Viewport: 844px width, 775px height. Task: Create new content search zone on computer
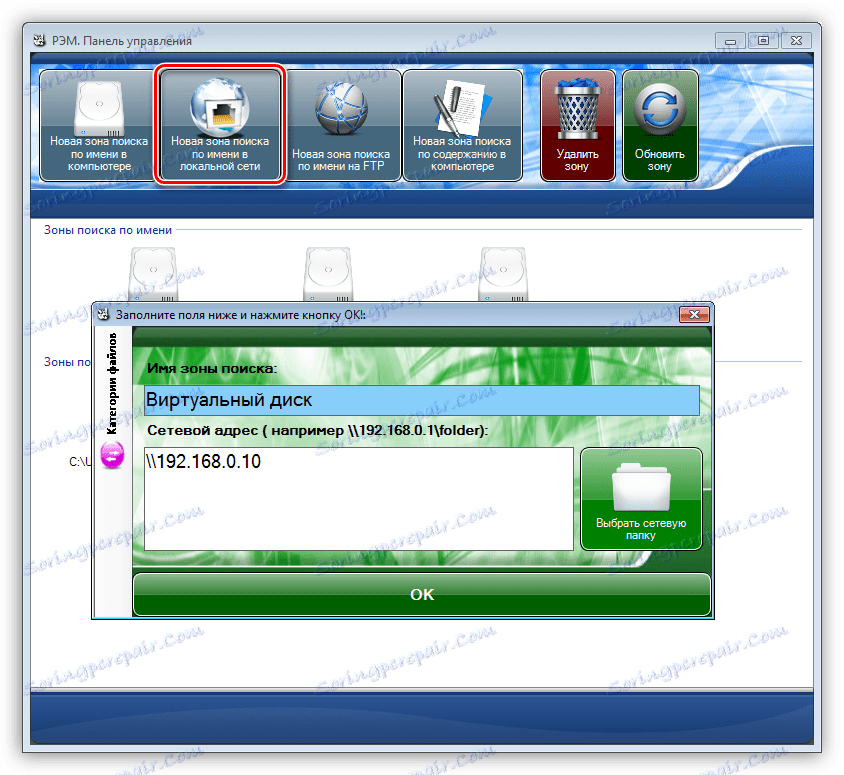point(462,125)
